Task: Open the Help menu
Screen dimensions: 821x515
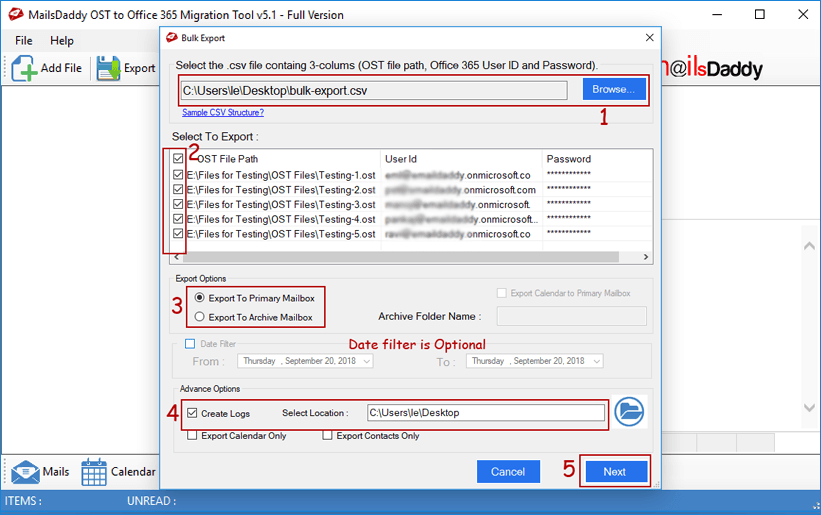Action: 62,40
